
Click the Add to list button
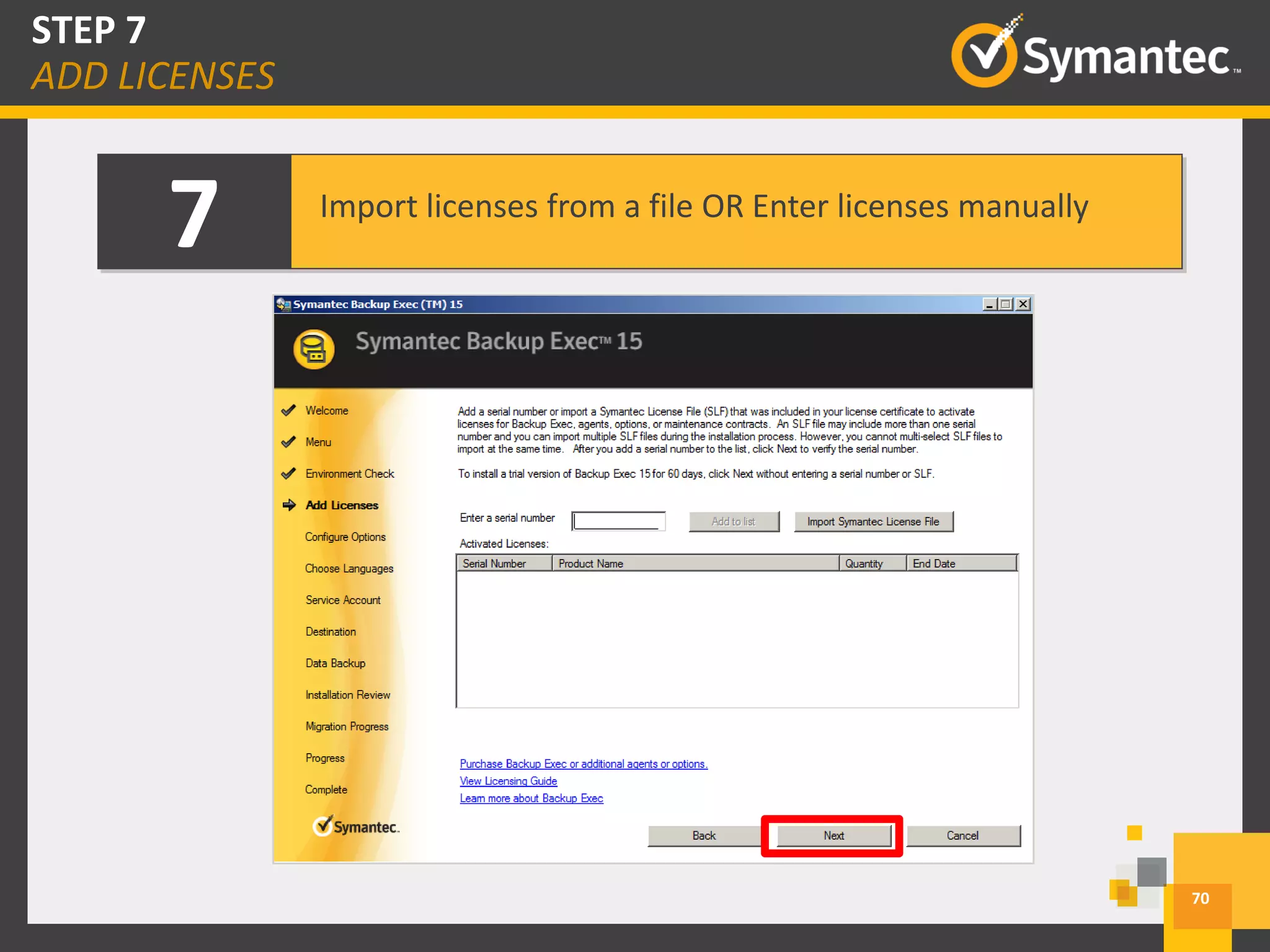point(734,521)
